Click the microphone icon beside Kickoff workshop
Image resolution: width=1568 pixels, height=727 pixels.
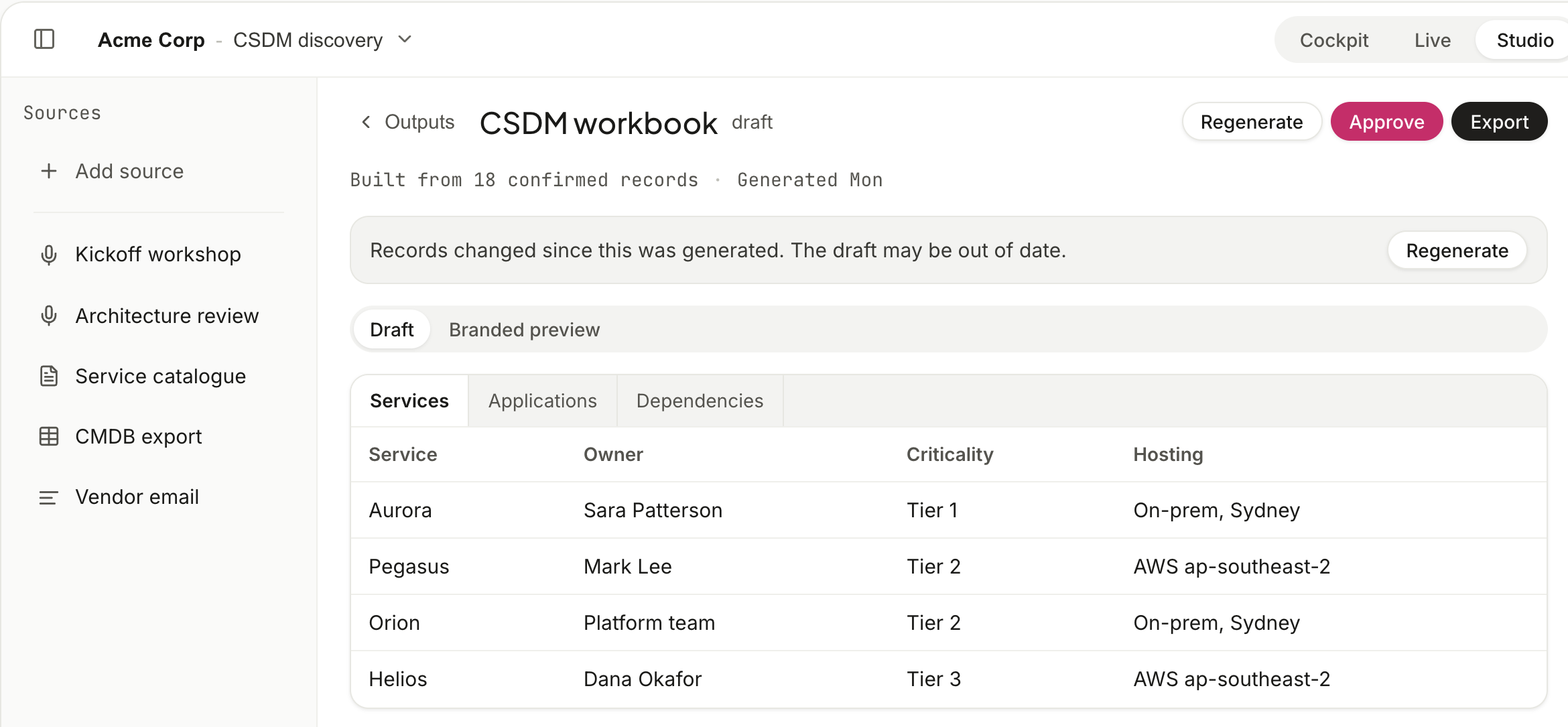(x=49, y=255)
